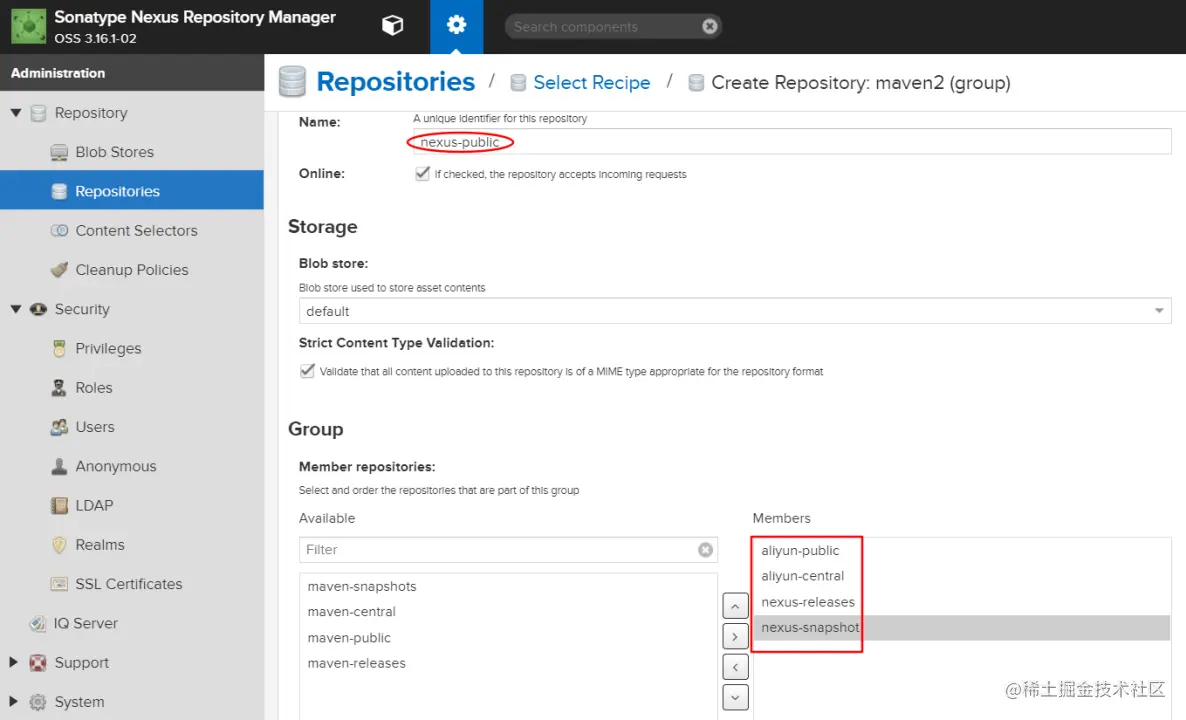Click the Repositories database icon in breadcrumb
The image size is (1186, 720).
(x=292, y=82)
